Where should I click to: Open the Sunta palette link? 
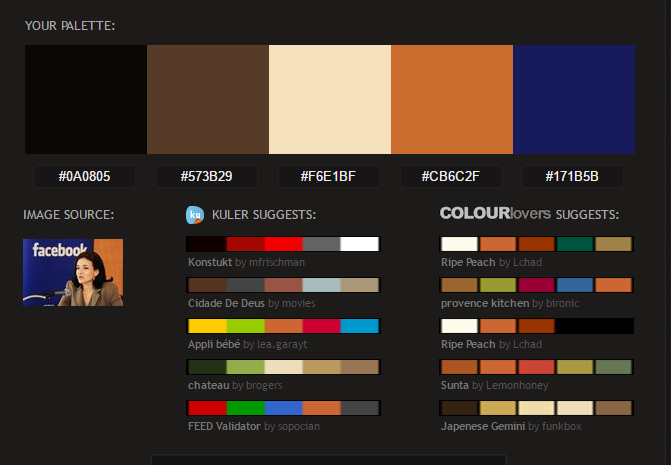click(455, 385)
